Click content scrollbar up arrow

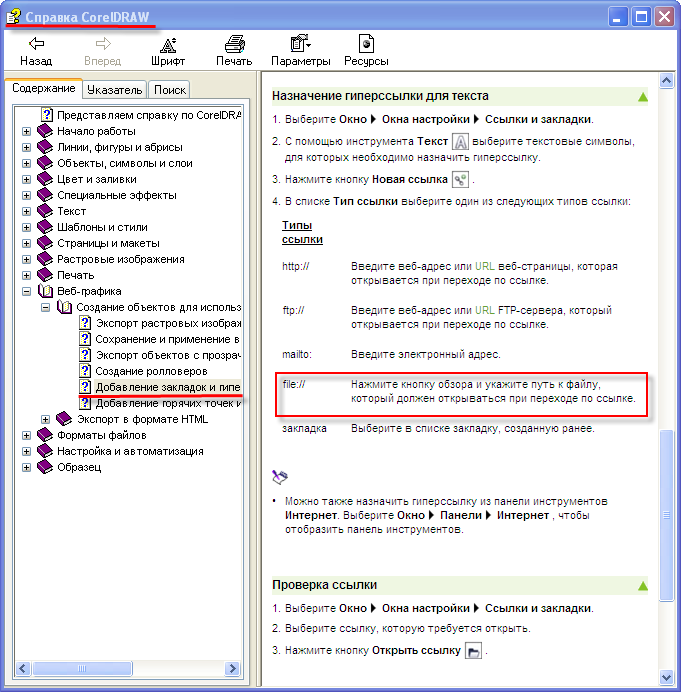[666, 81]
